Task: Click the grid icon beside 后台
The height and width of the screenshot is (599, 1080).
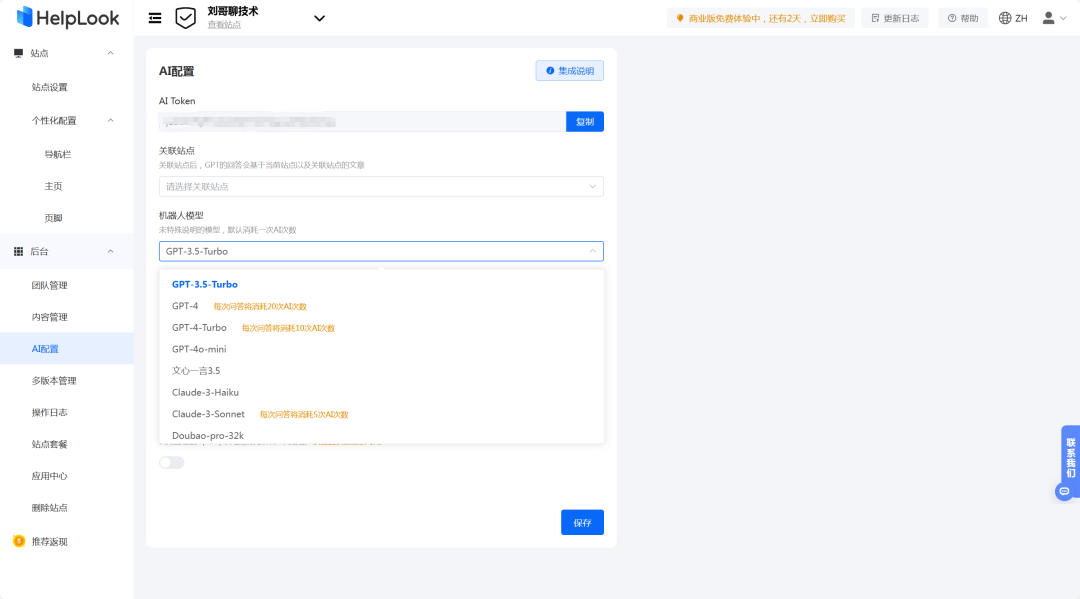Action: (x=19, y=251)
